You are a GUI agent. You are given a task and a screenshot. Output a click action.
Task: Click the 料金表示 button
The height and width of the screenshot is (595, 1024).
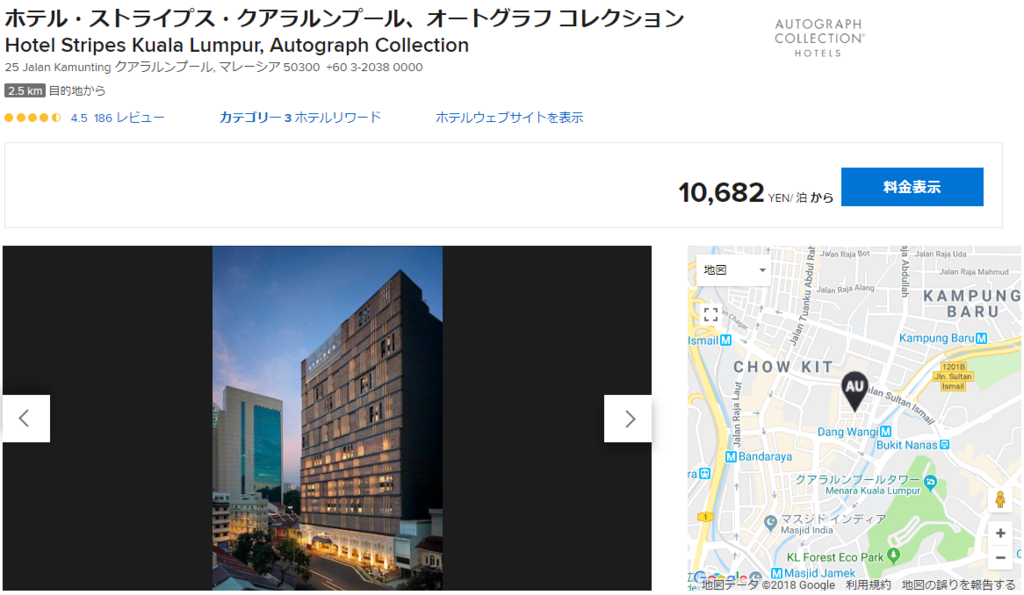point(912,187)
